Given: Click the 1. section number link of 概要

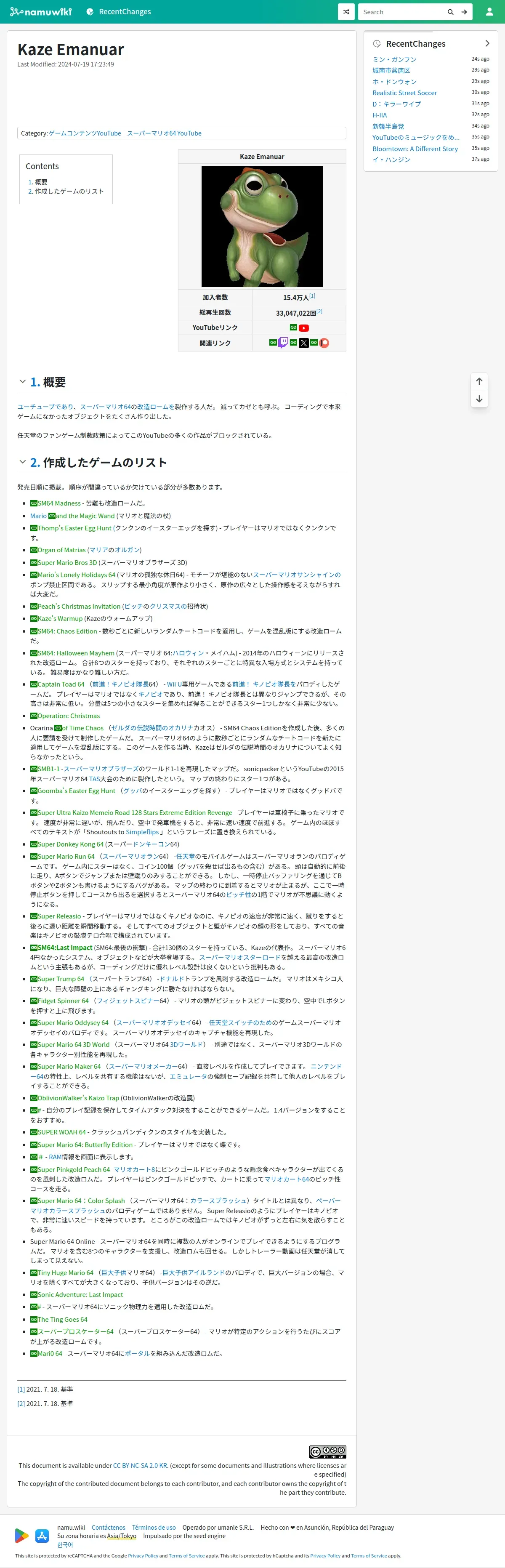Looking at the screenshot, I should tap(35, 382).
